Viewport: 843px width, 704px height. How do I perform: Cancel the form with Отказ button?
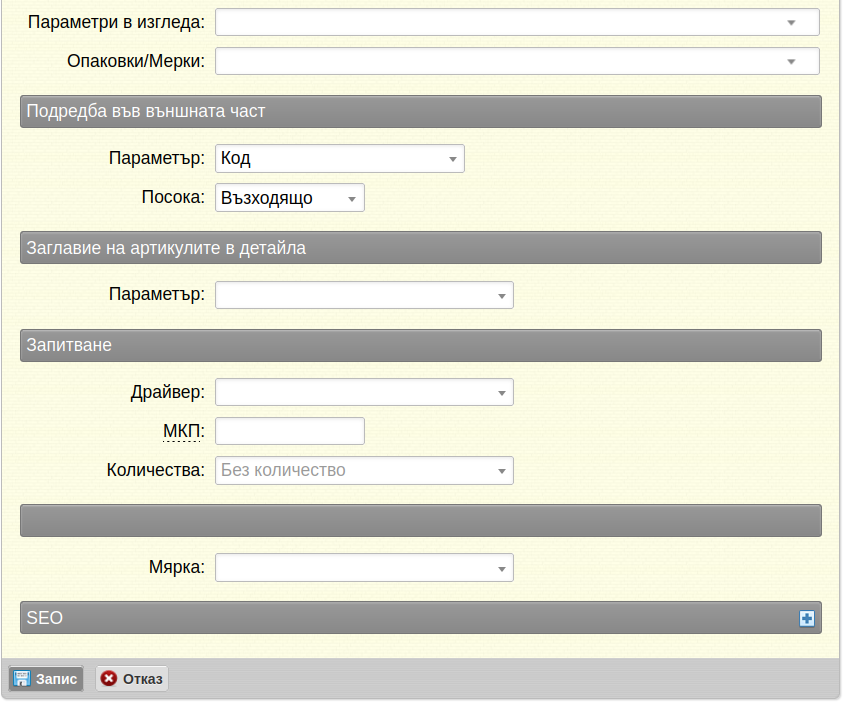coord(132,679)
